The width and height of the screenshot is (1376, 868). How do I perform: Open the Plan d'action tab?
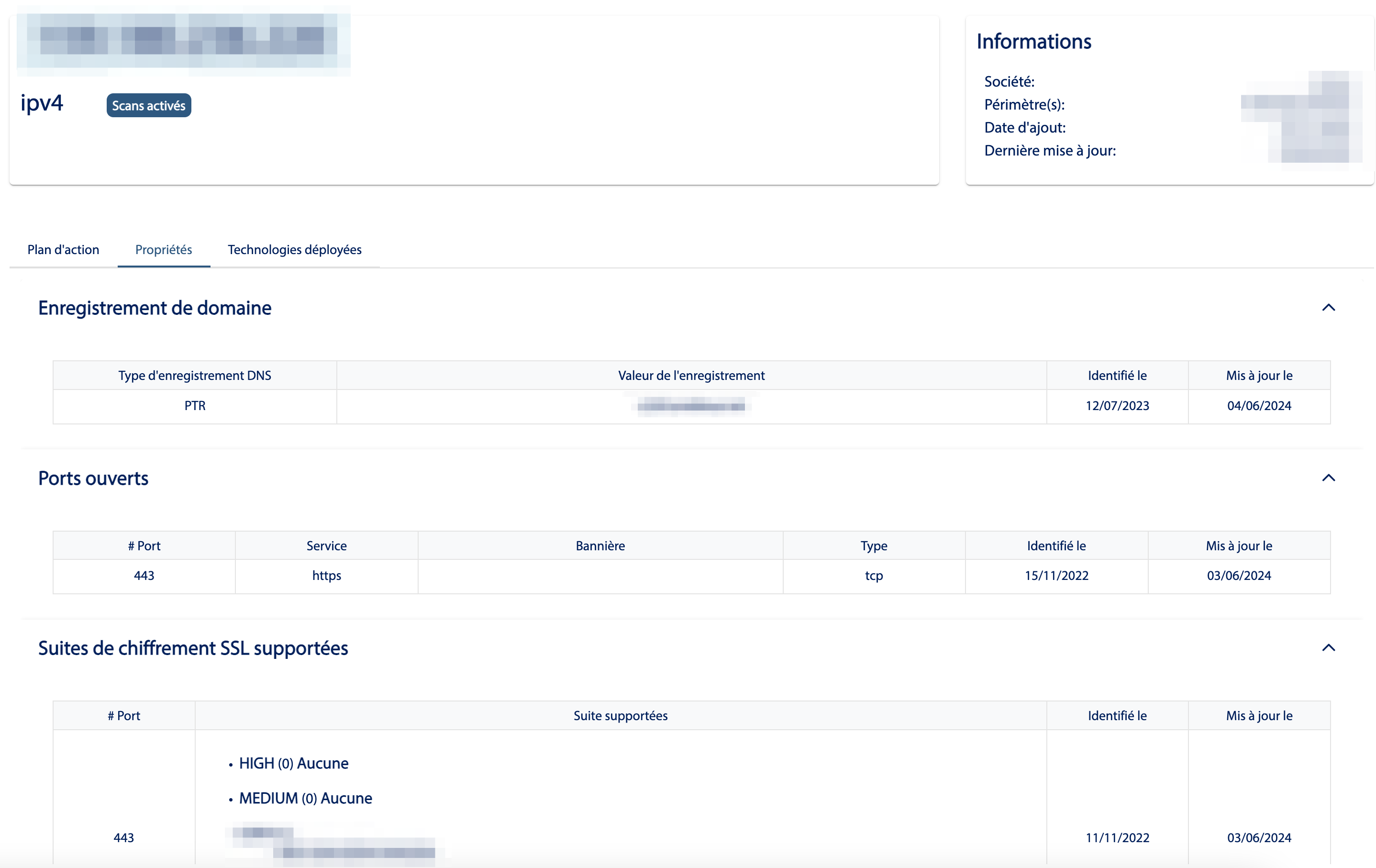[63, 250]
